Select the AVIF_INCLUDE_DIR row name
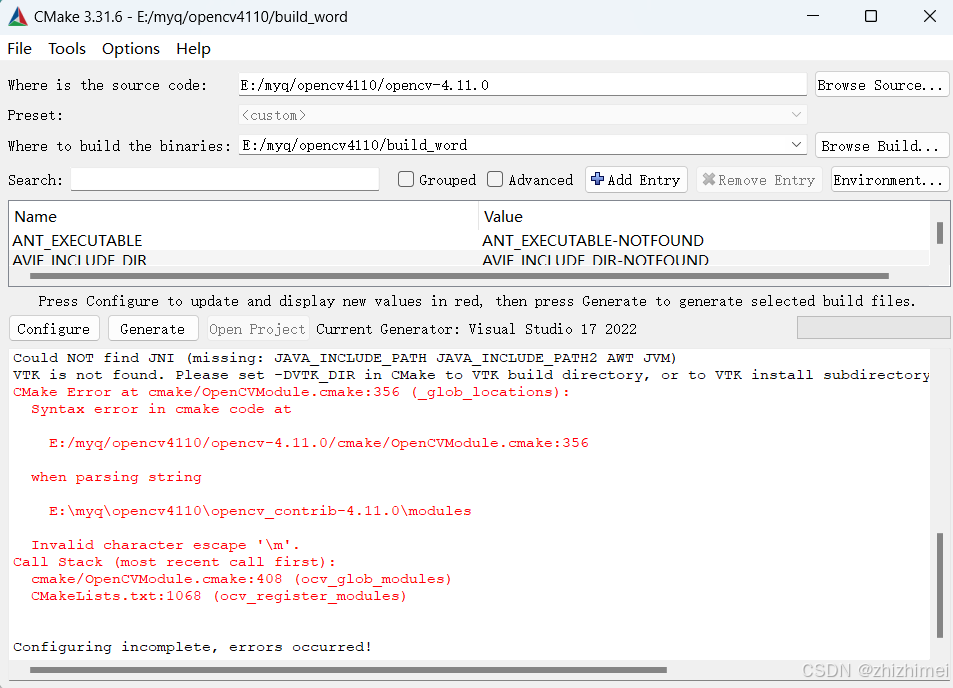This screenshot has width=953, height=688. 80,259
